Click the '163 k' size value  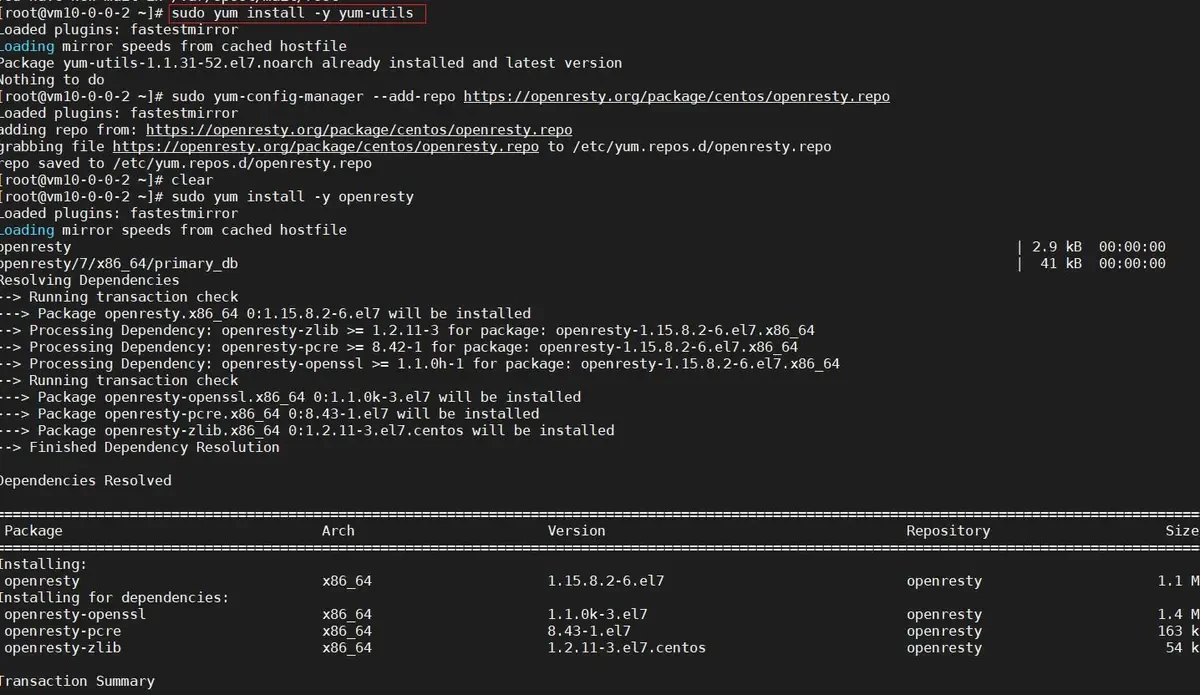click(1178, 631)
